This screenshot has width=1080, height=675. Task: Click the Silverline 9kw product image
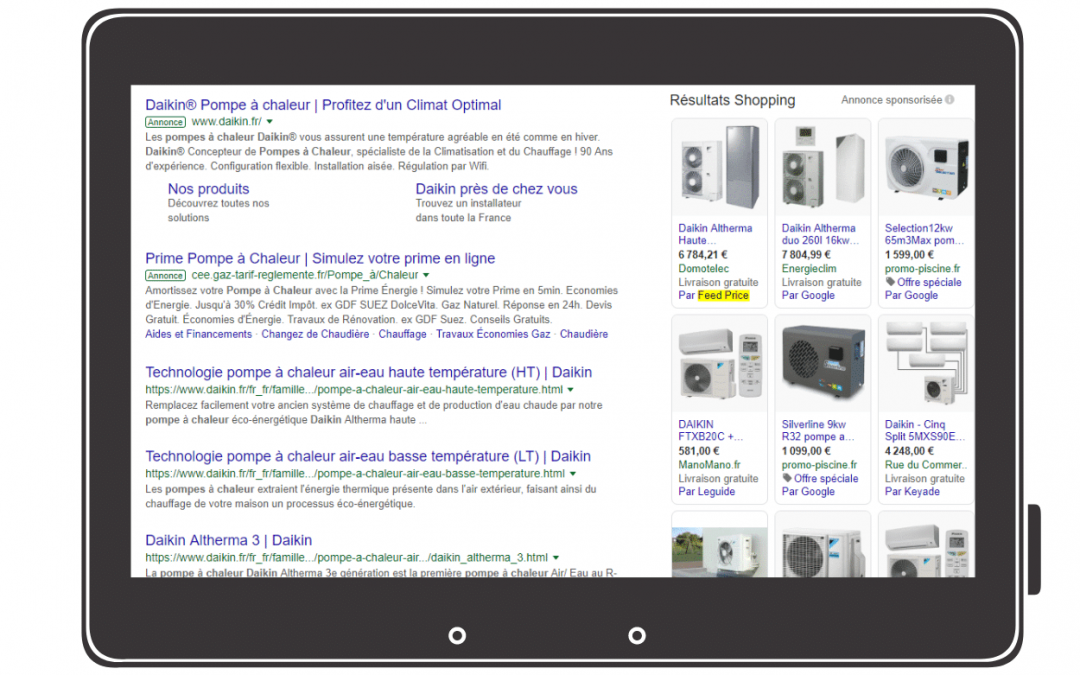click(x=822, y=364)
